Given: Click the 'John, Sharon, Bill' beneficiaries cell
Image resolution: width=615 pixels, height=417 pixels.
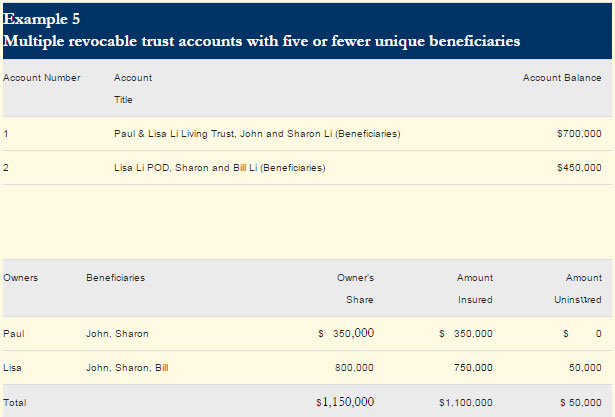Looking at the screenshot, I should pyautogui.click(x=127, y=368).
